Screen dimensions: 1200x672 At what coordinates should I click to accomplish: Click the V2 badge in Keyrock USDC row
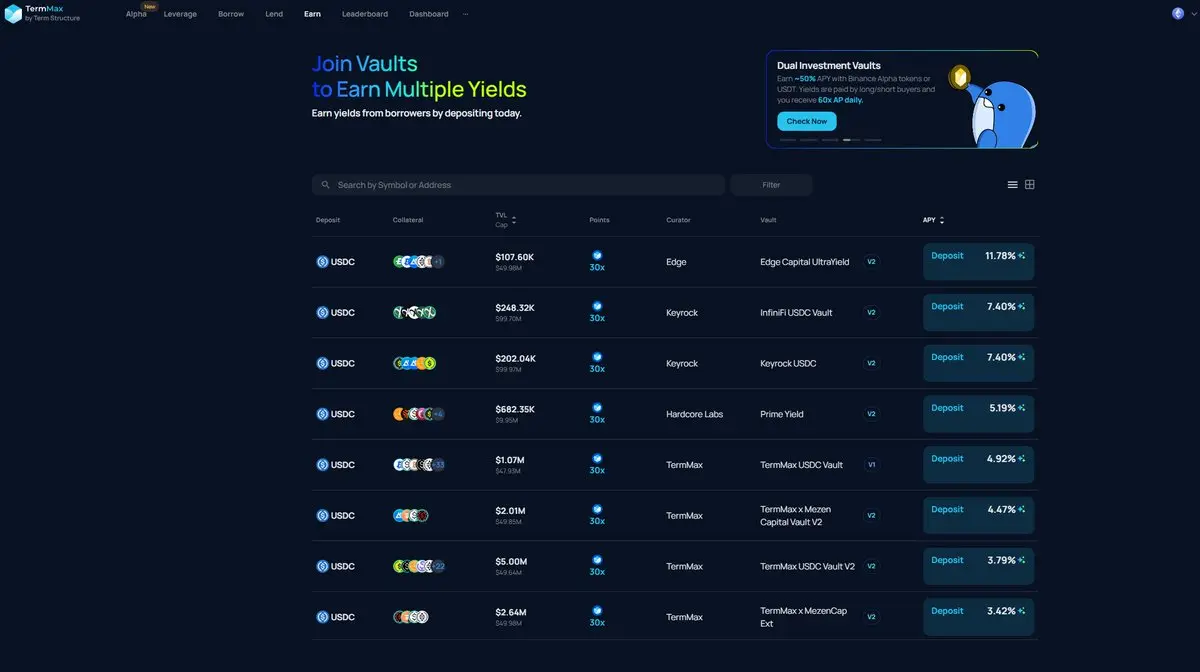[871, 364]
